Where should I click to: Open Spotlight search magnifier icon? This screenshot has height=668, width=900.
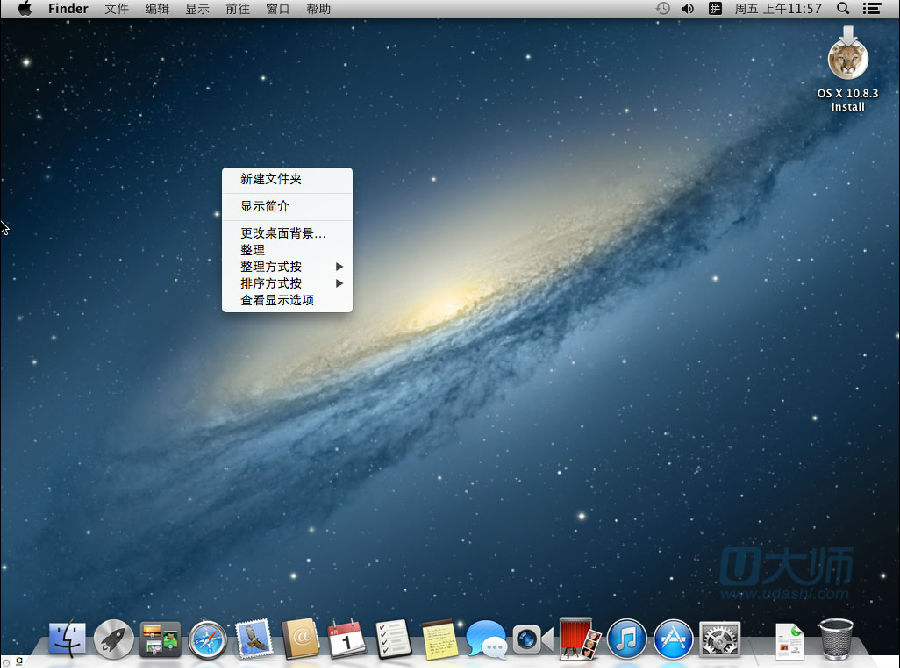[844, 9]
